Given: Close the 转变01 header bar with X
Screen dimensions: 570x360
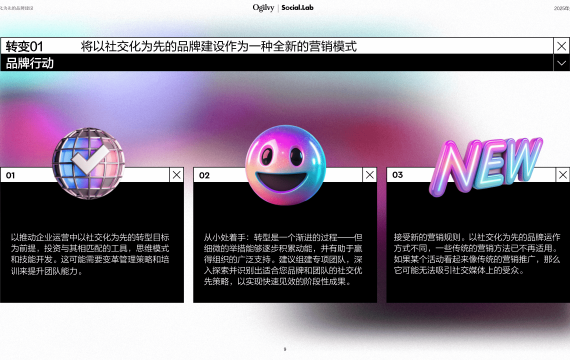Looking at the screenshot, I should pyautogui.click(x=561, y=46).
